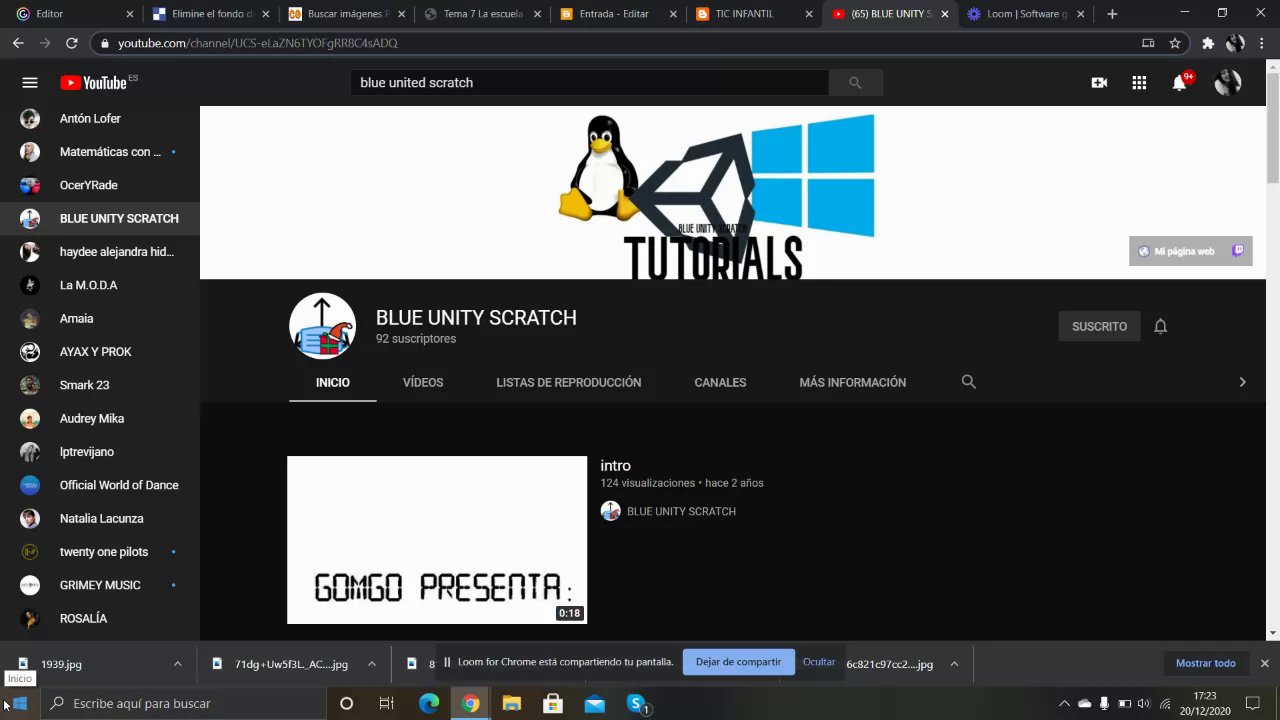Reload the page with refresh icon
The width and height of the screenshot is (1280, 720).
[72, 43]
